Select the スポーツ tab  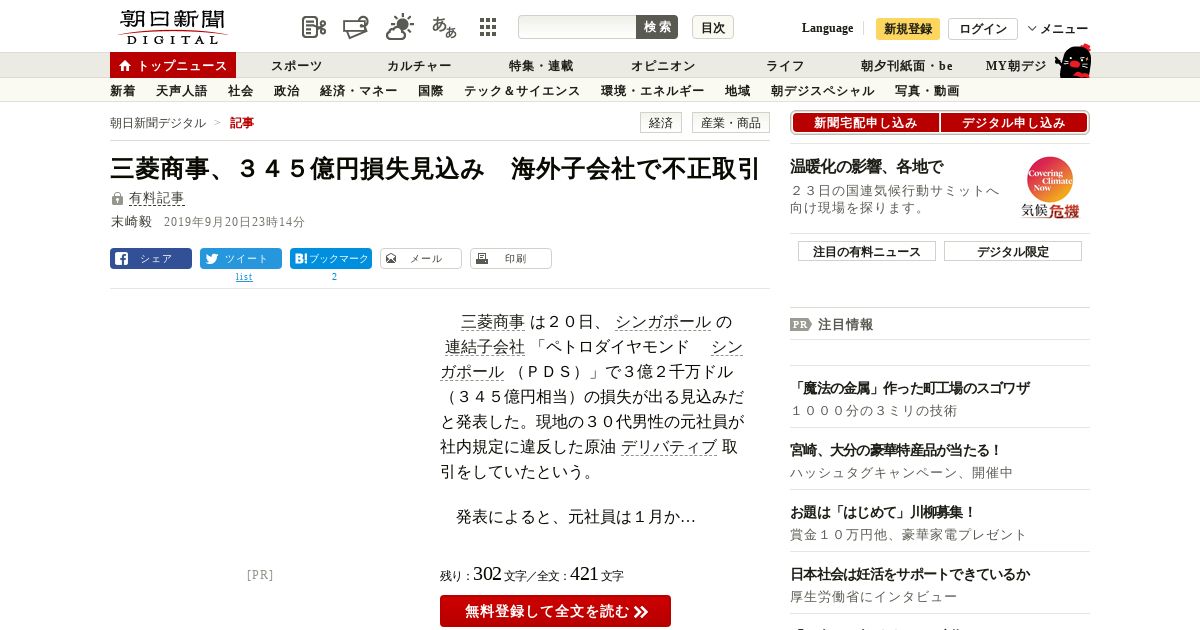coord(297,65)
